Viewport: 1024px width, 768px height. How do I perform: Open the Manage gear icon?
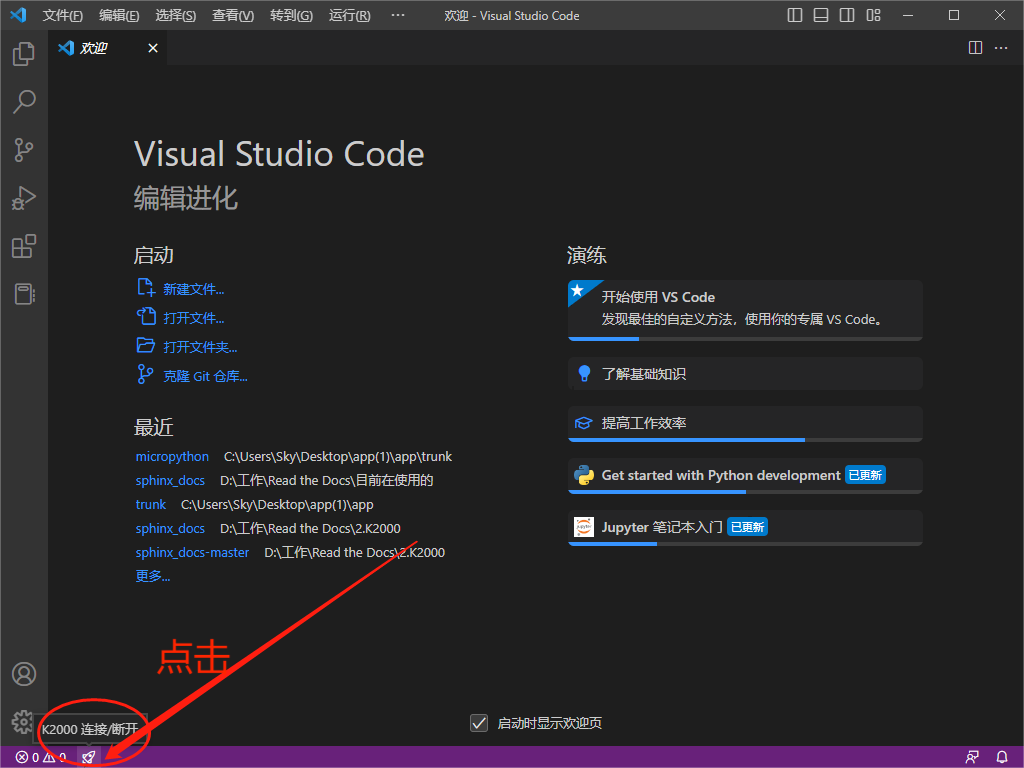[x=22, y=722]
